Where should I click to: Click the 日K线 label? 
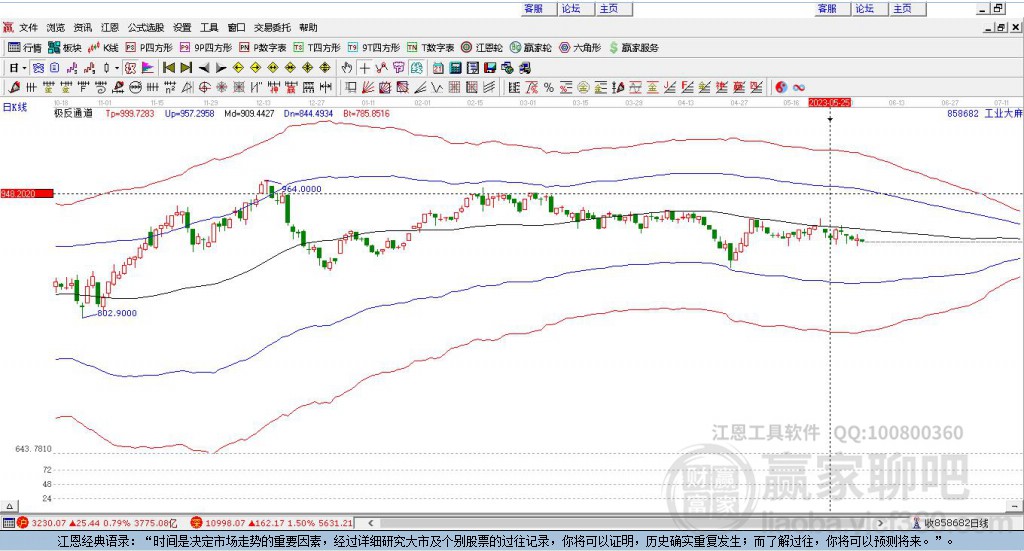pyautogui.click(x=15, y=107)
